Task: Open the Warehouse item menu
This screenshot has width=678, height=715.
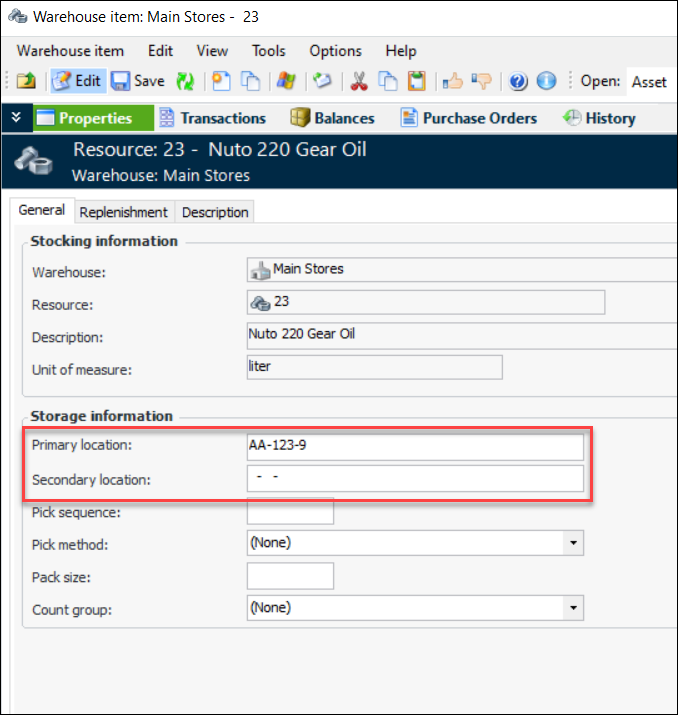Action: 70,51
